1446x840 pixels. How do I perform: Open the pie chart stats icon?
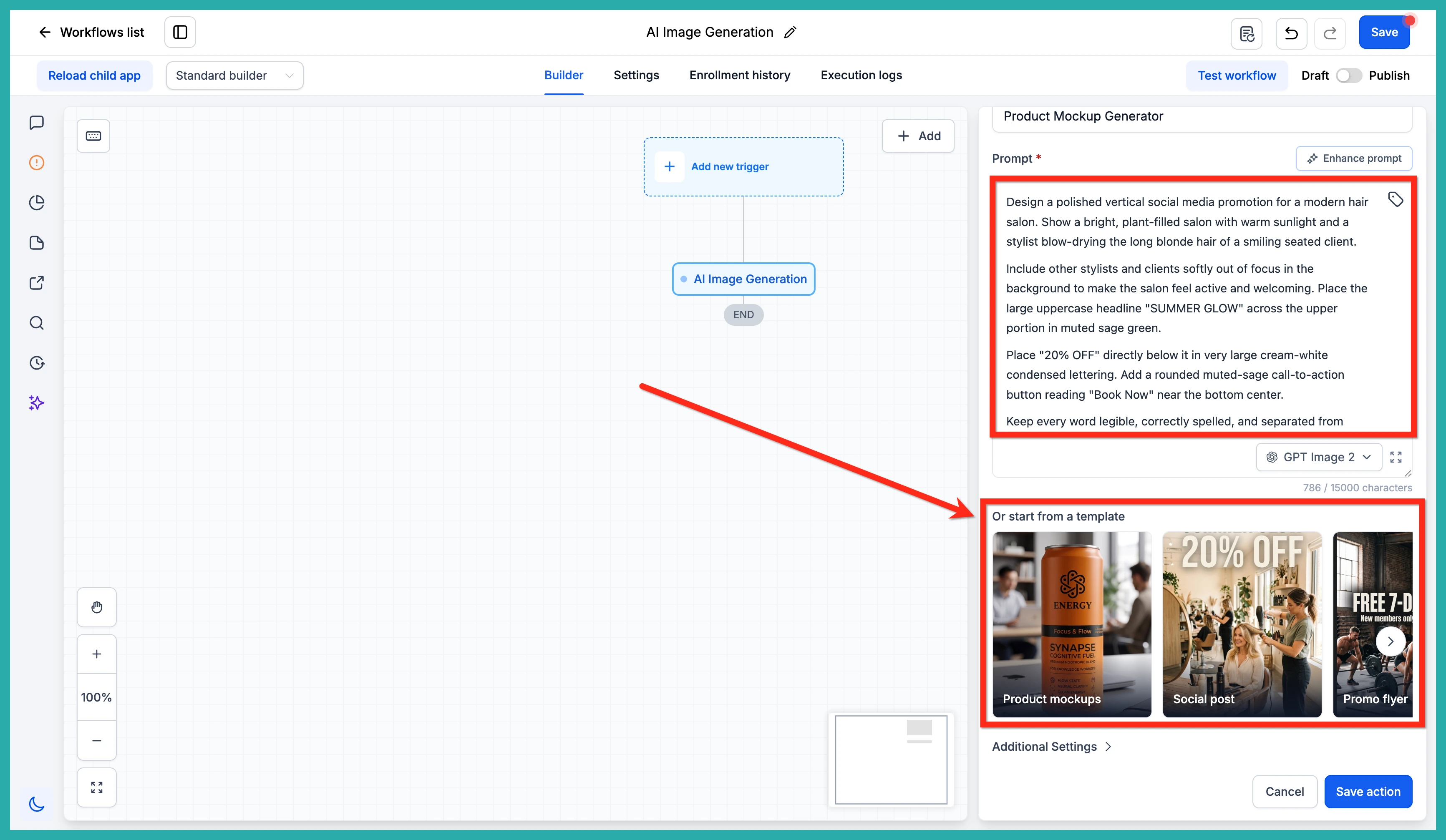coord(37,203)
